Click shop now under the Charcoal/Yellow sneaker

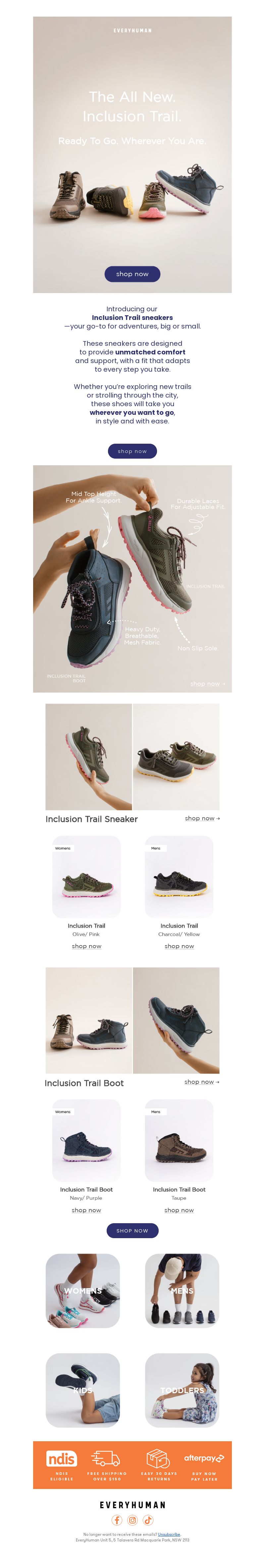click(179, 946)
